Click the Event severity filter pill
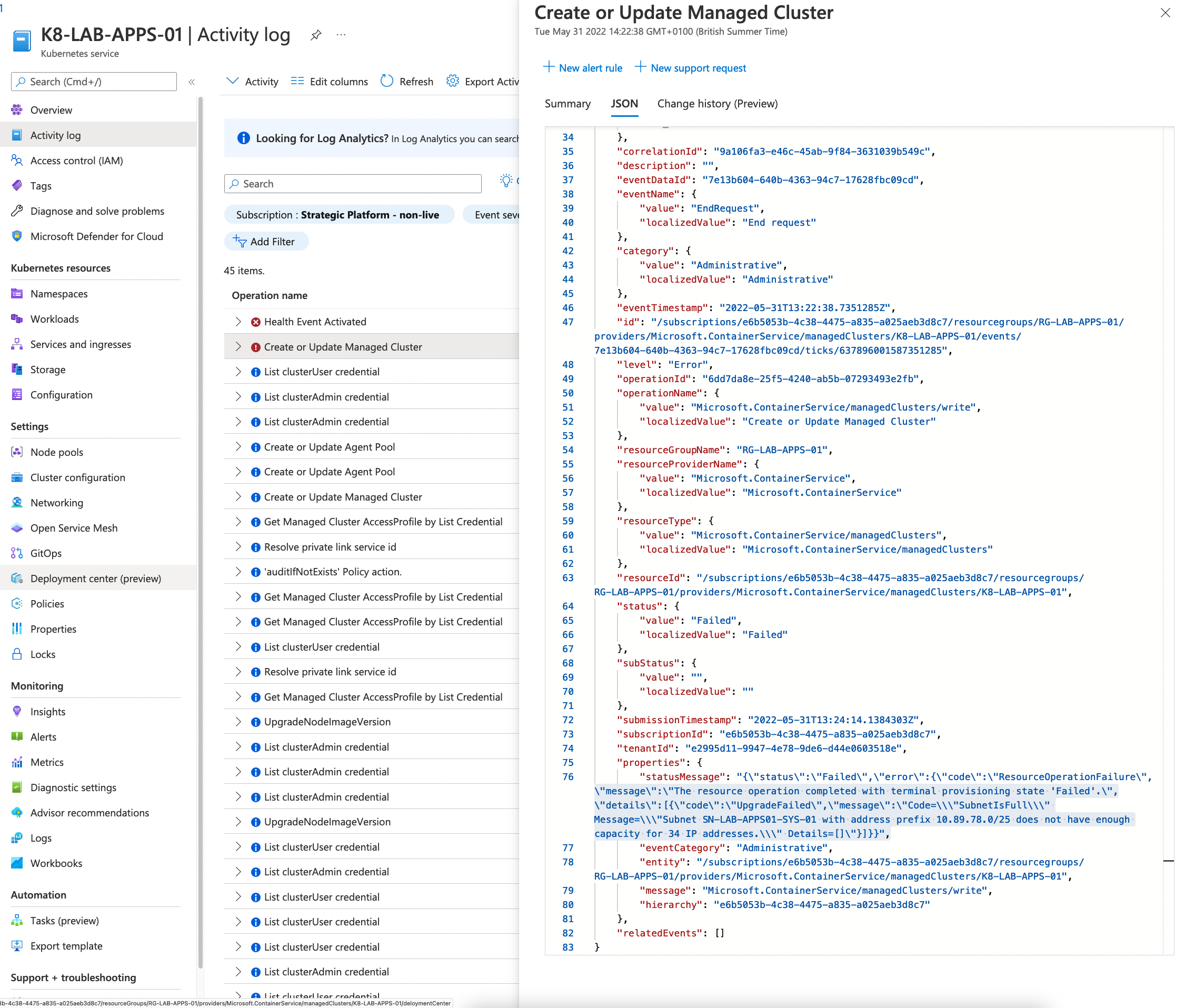This screenshot has height=1008, width=1185. point(491,214)
